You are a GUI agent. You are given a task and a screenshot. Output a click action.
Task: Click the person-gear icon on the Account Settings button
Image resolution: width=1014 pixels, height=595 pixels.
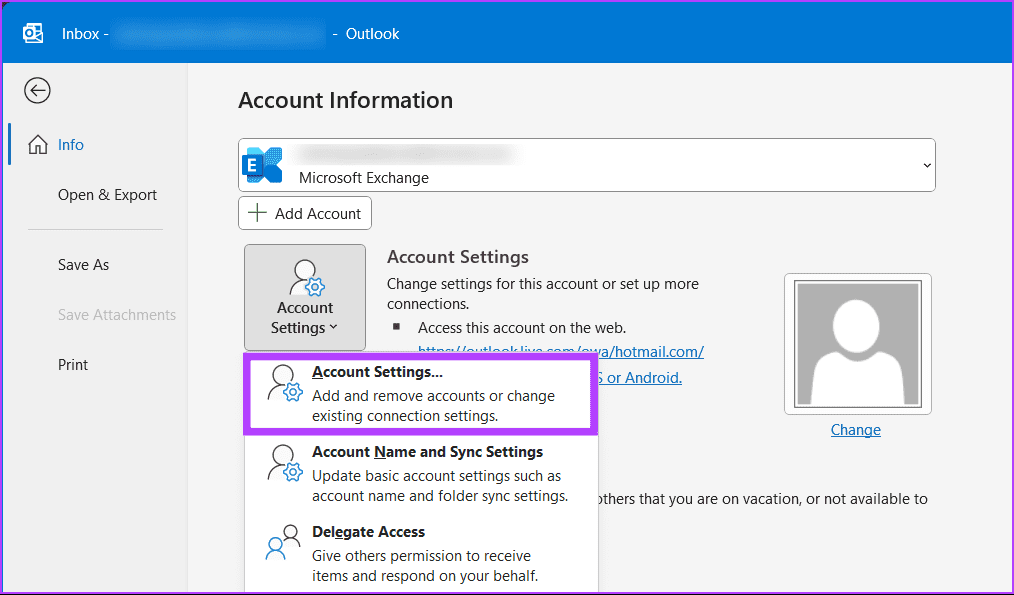coord(307,277)
